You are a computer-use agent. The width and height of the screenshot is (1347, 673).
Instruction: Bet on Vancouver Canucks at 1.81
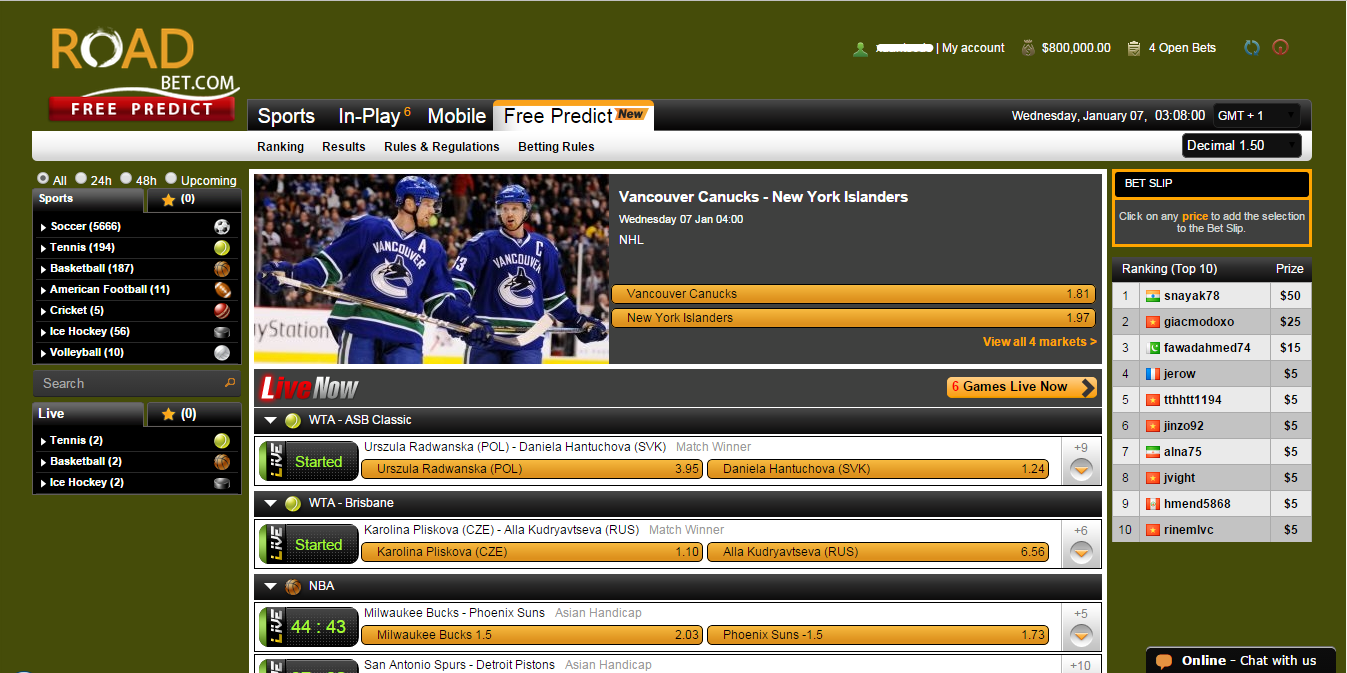click(x=853, y=294)
